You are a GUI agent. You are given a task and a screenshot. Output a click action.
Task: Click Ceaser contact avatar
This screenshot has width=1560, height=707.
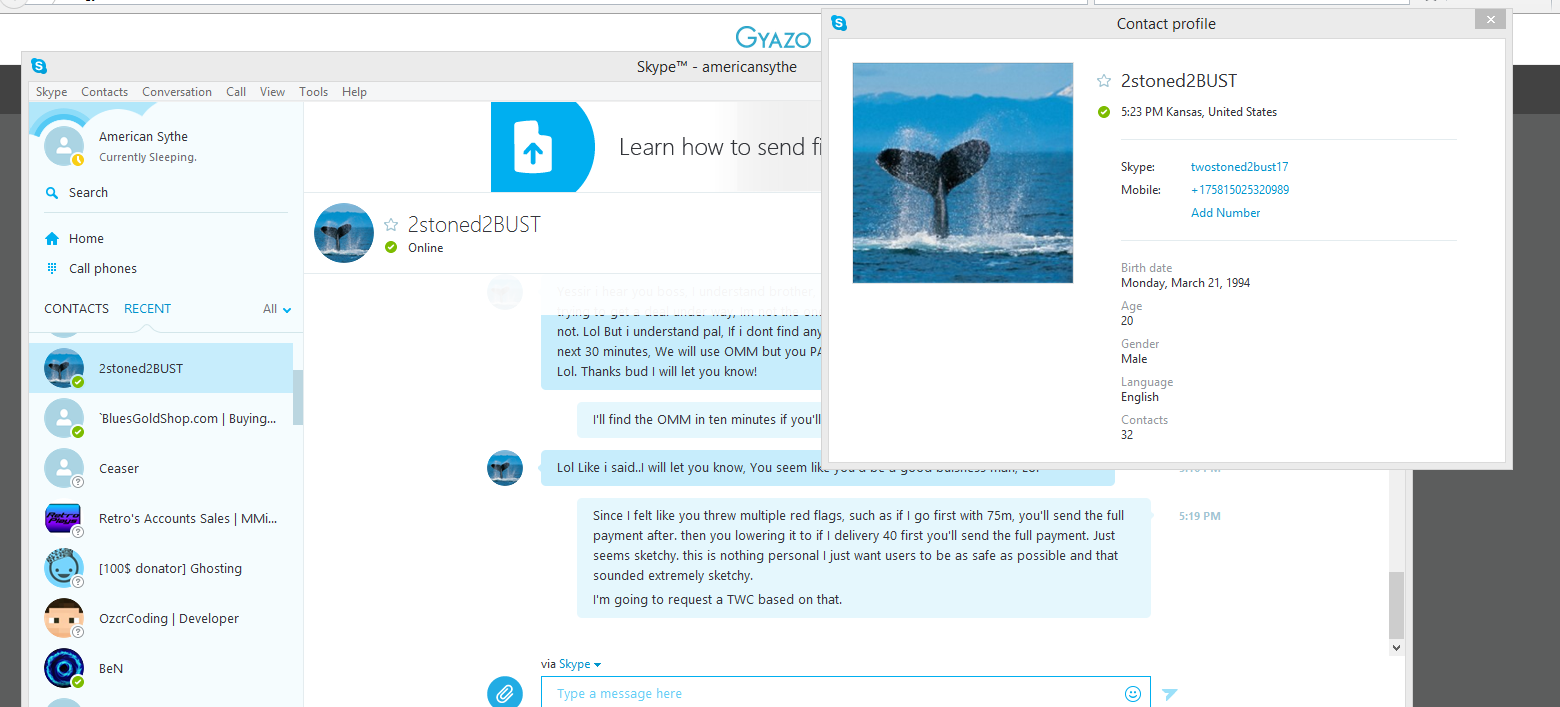click(64, 468)
